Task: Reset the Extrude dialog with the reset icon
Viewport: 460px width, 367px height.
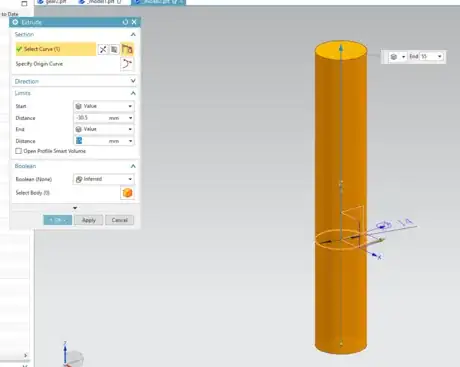Action: tap(125, 22)
